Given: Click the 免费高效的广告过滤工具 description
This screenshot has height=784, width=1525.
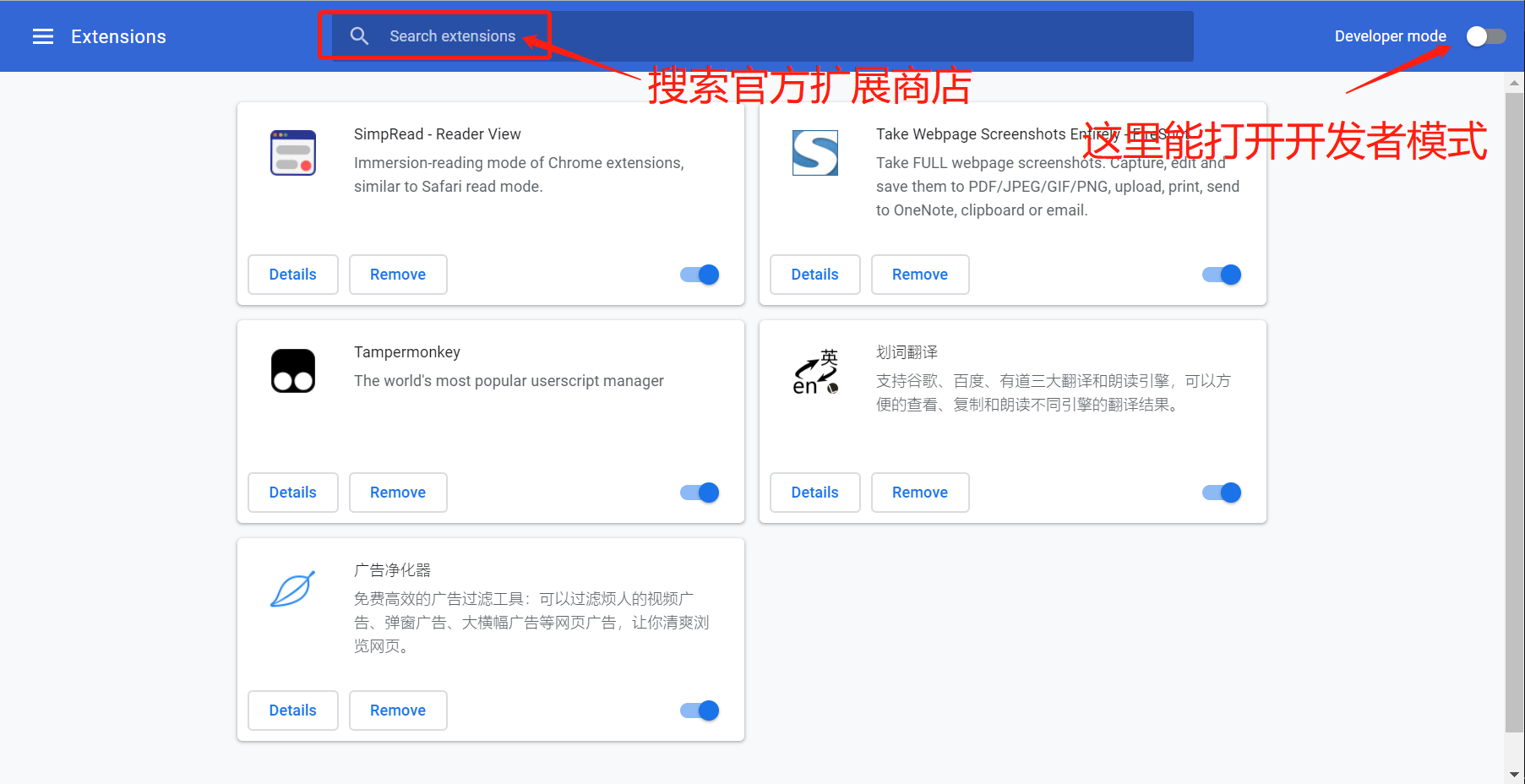Looking at the screenshot, I should (531, 623).
